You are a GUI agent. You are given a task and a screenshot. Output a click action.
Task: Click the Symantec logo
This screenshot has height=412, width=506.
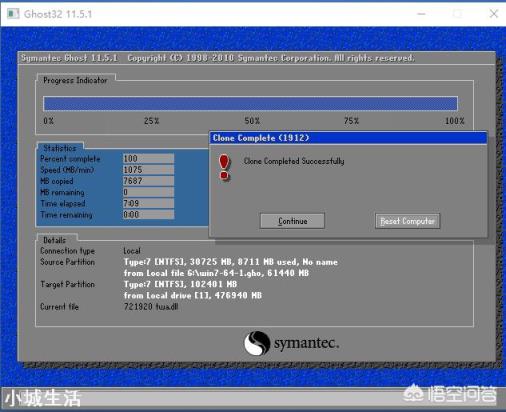(x=292, y=343)
